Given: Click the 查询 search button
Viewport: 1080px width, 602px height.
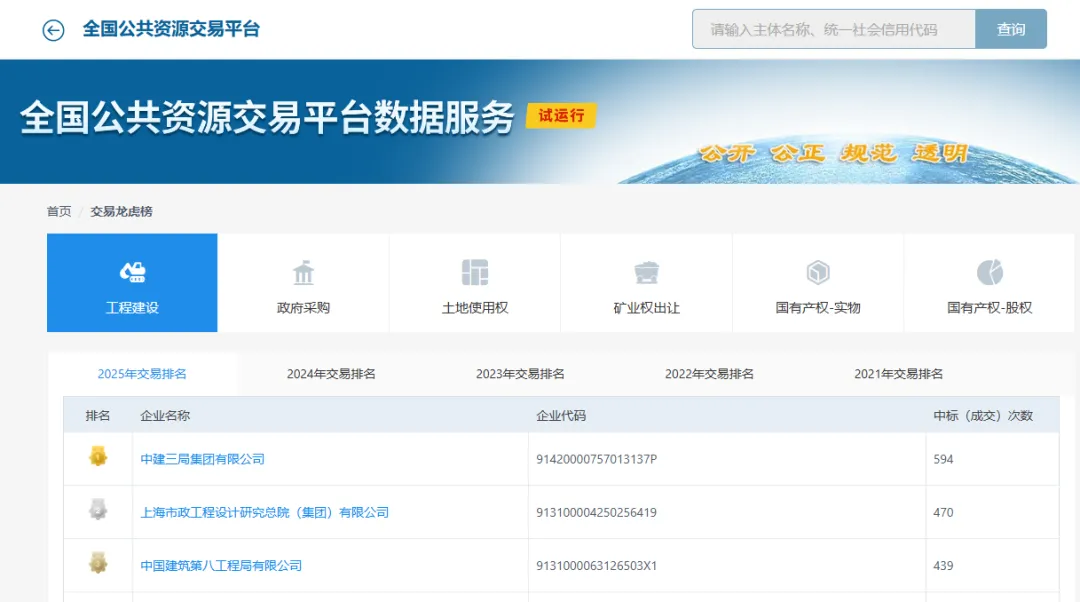Looking at the screenshot, I should (x=1011, y=29).
